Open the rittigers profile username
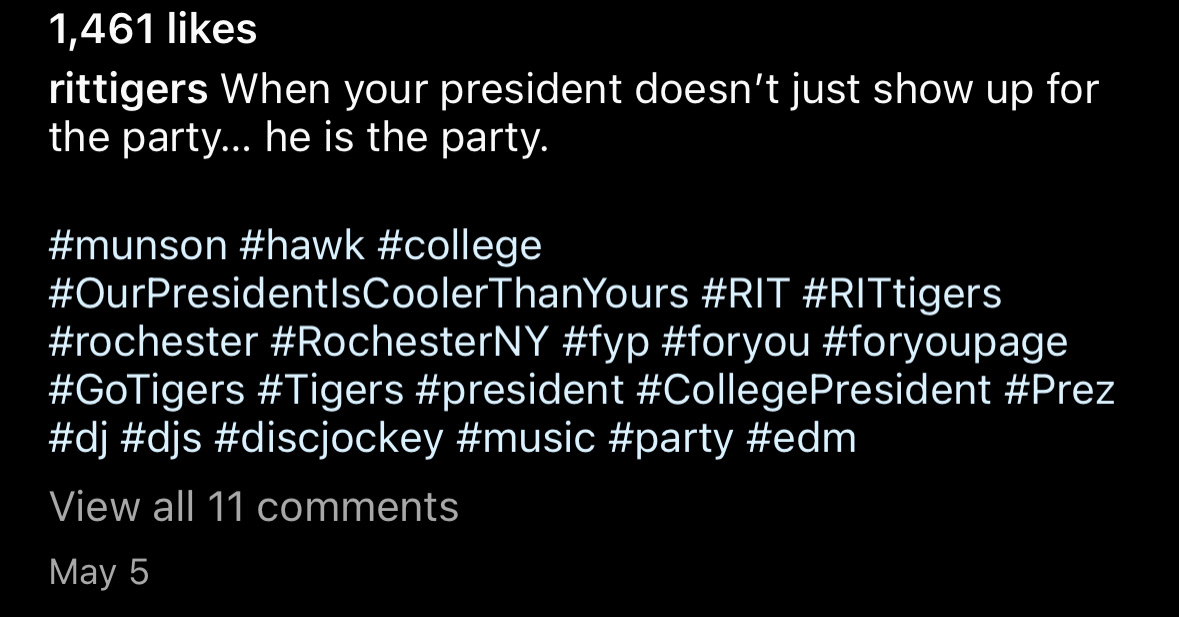Screen dimensions: 1179x617 tap(128, 90)
